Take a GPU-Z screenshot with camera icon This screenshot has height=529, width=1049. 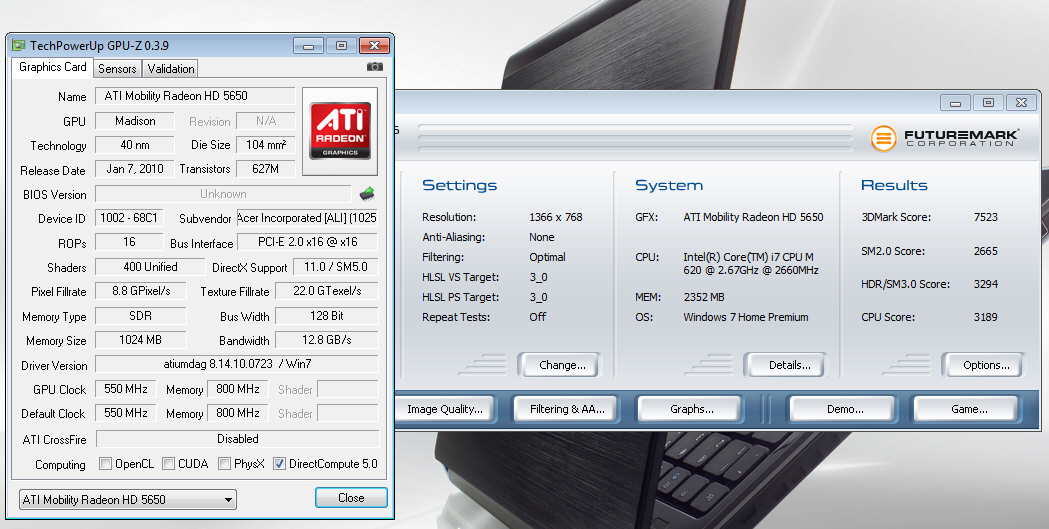[x=375, y=67]
